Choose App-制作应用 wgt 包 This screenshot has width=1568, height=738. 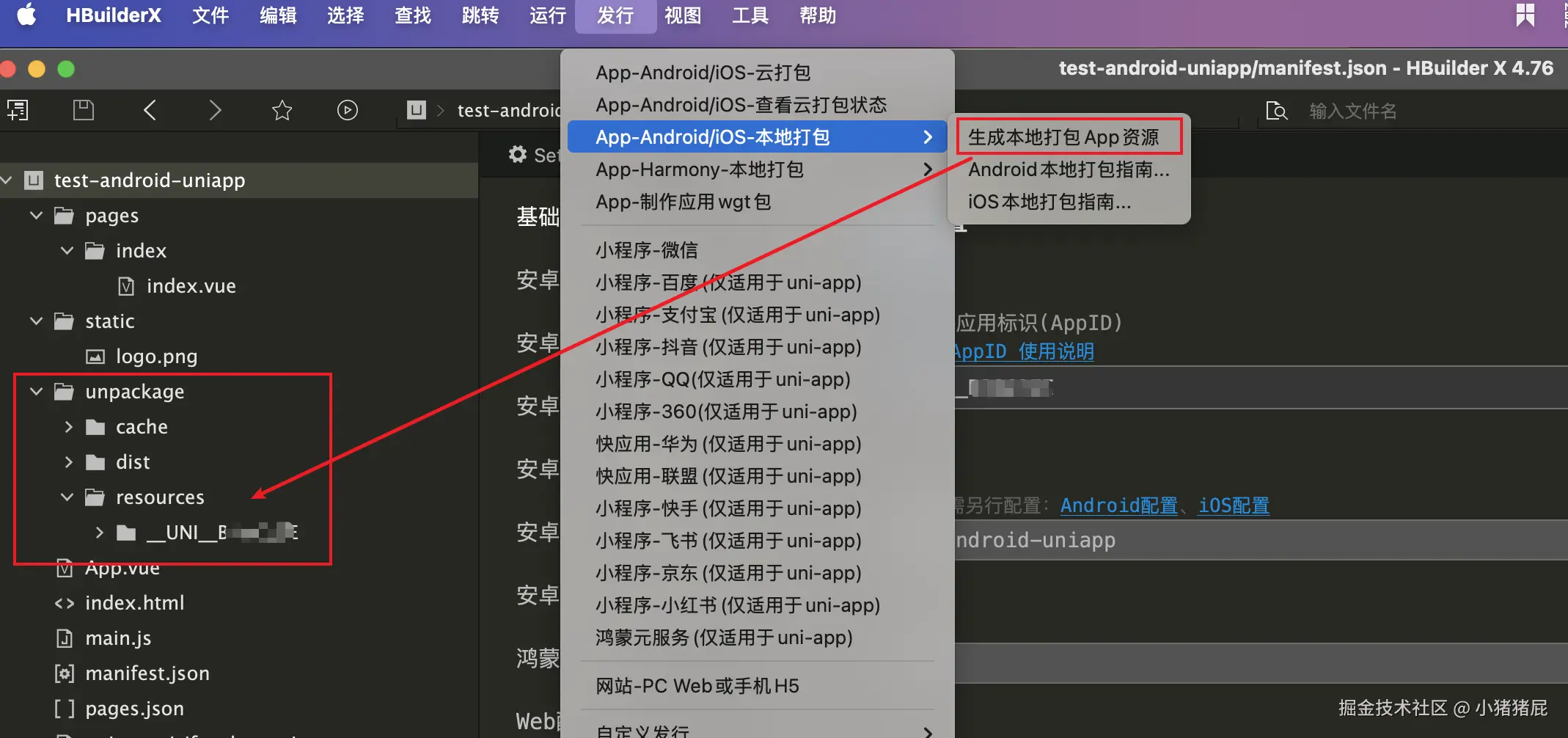click(x=758, y=202)
